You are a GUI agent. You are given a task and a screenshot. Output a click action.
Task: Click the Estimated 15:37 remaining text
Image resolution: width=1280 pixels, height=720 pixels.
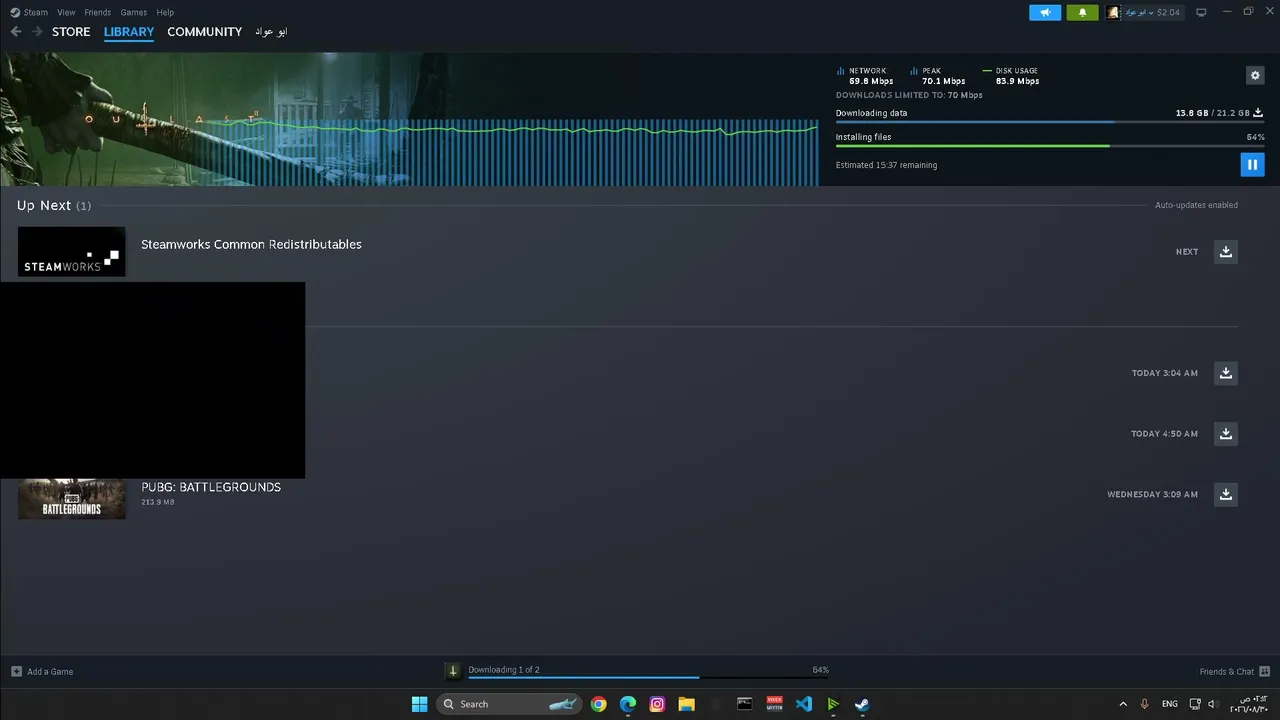pos(886,165)
